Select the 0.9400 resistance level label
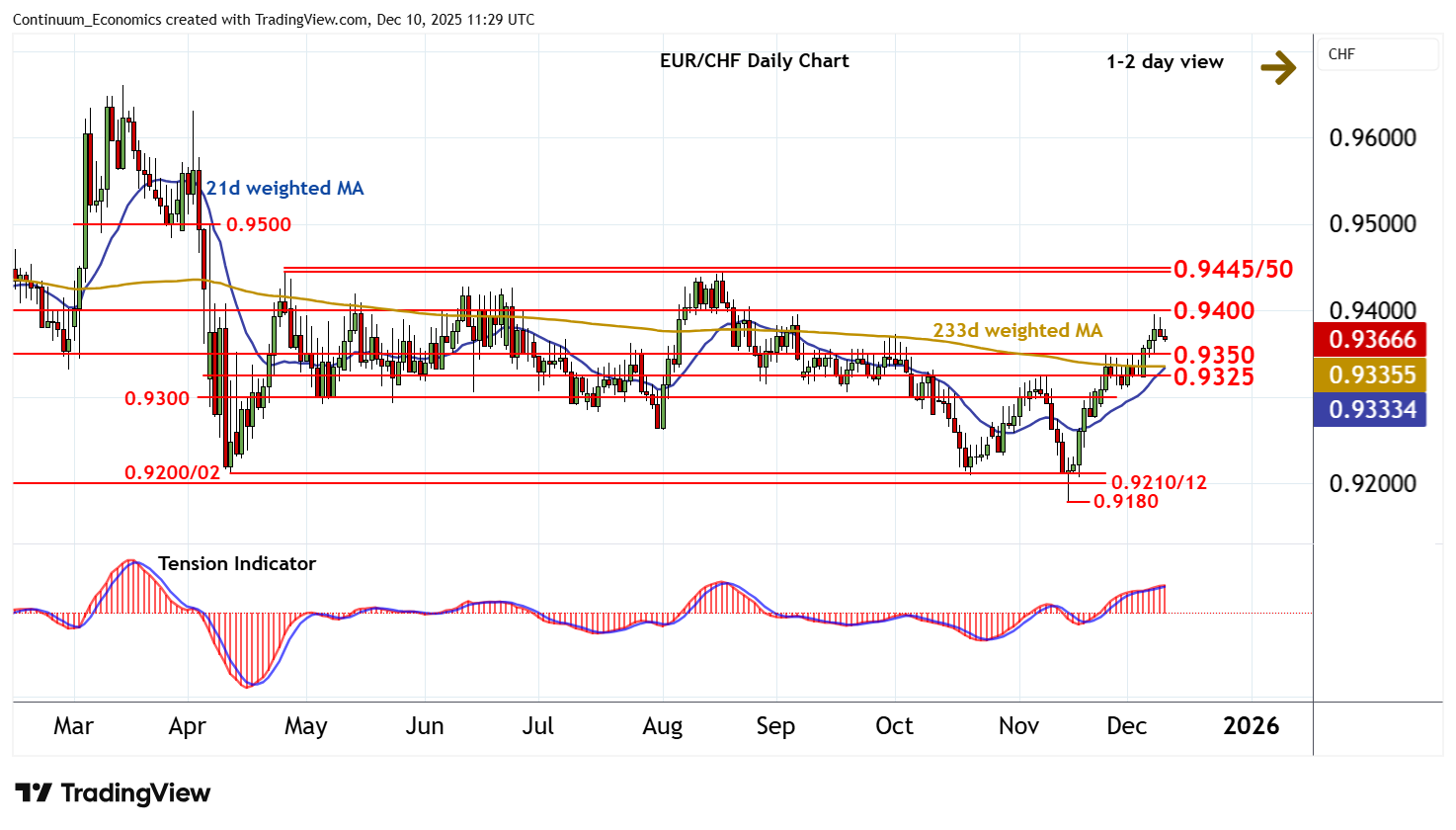Image resolution: width=1456 pixels, height=830 pixels. pos(1214,311)
